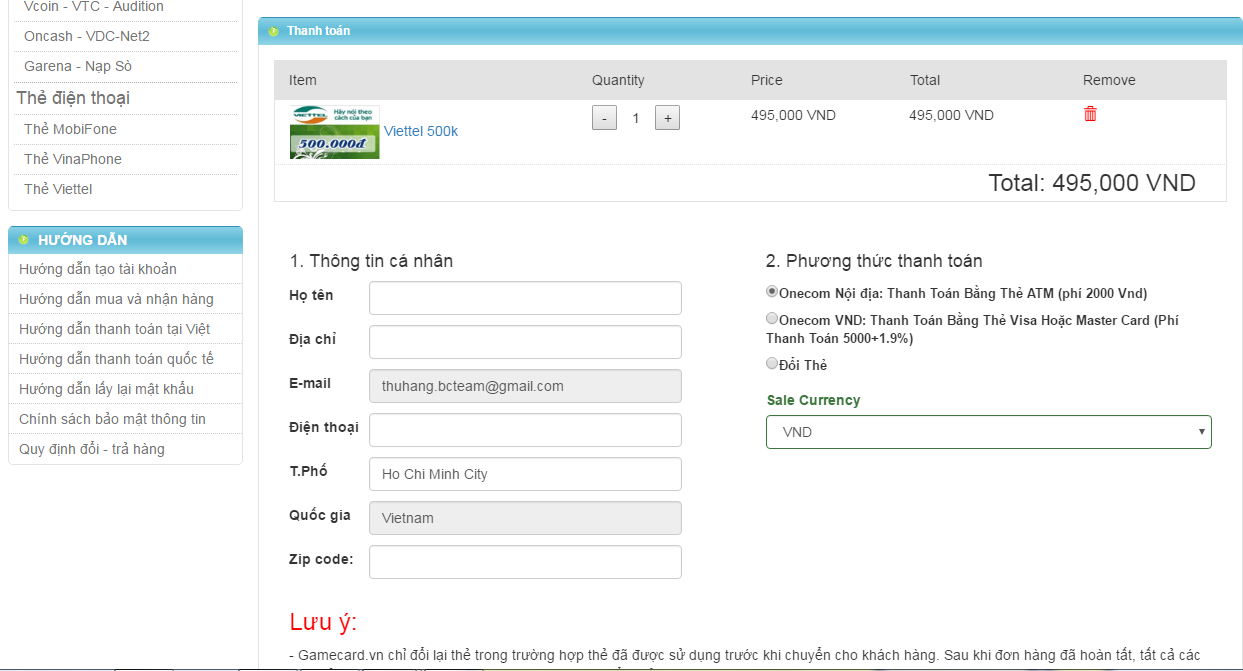Open Thẻ VinaPhone sidebar link
Viewport: 1243px width, 671px height.
tap(73, 159)
